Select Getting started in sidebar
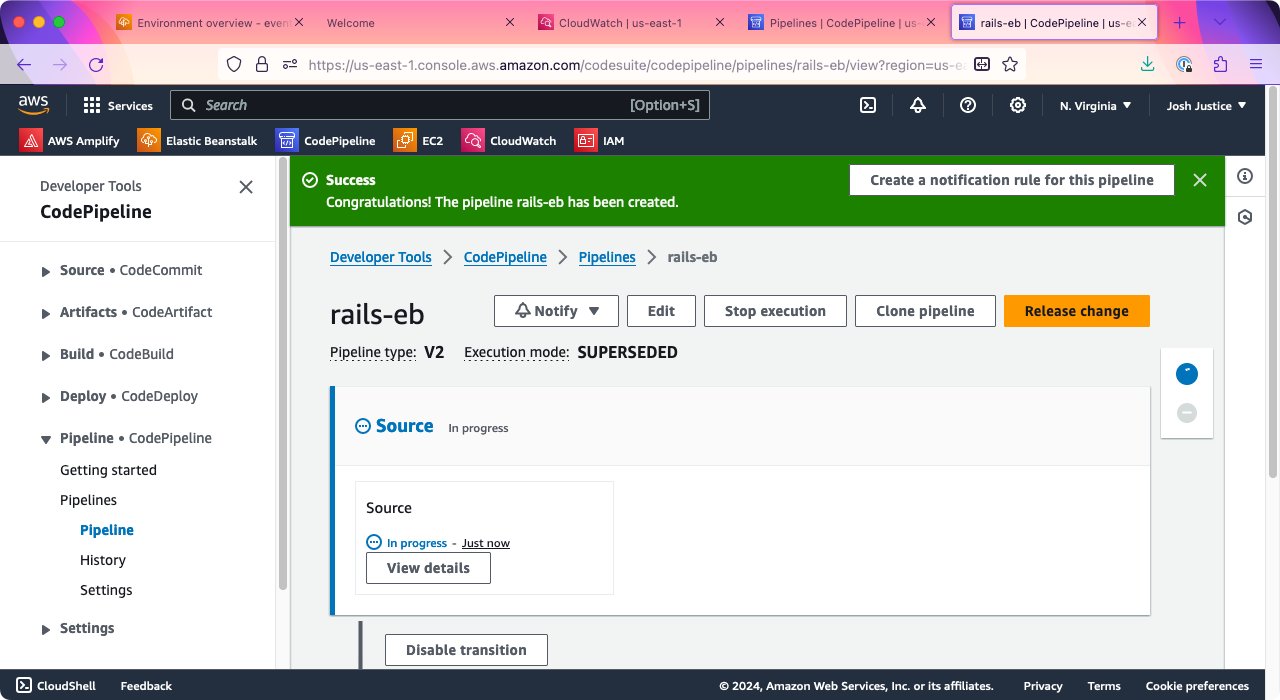 [x=108, y=470]
